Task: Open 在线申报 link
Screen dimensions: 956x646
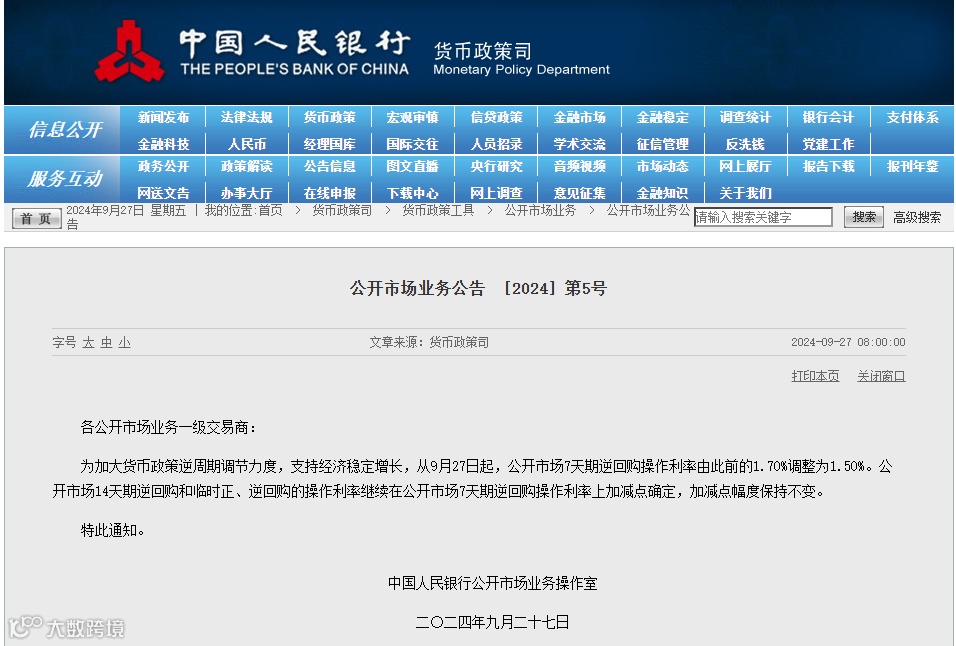Action: pos(329,193)
